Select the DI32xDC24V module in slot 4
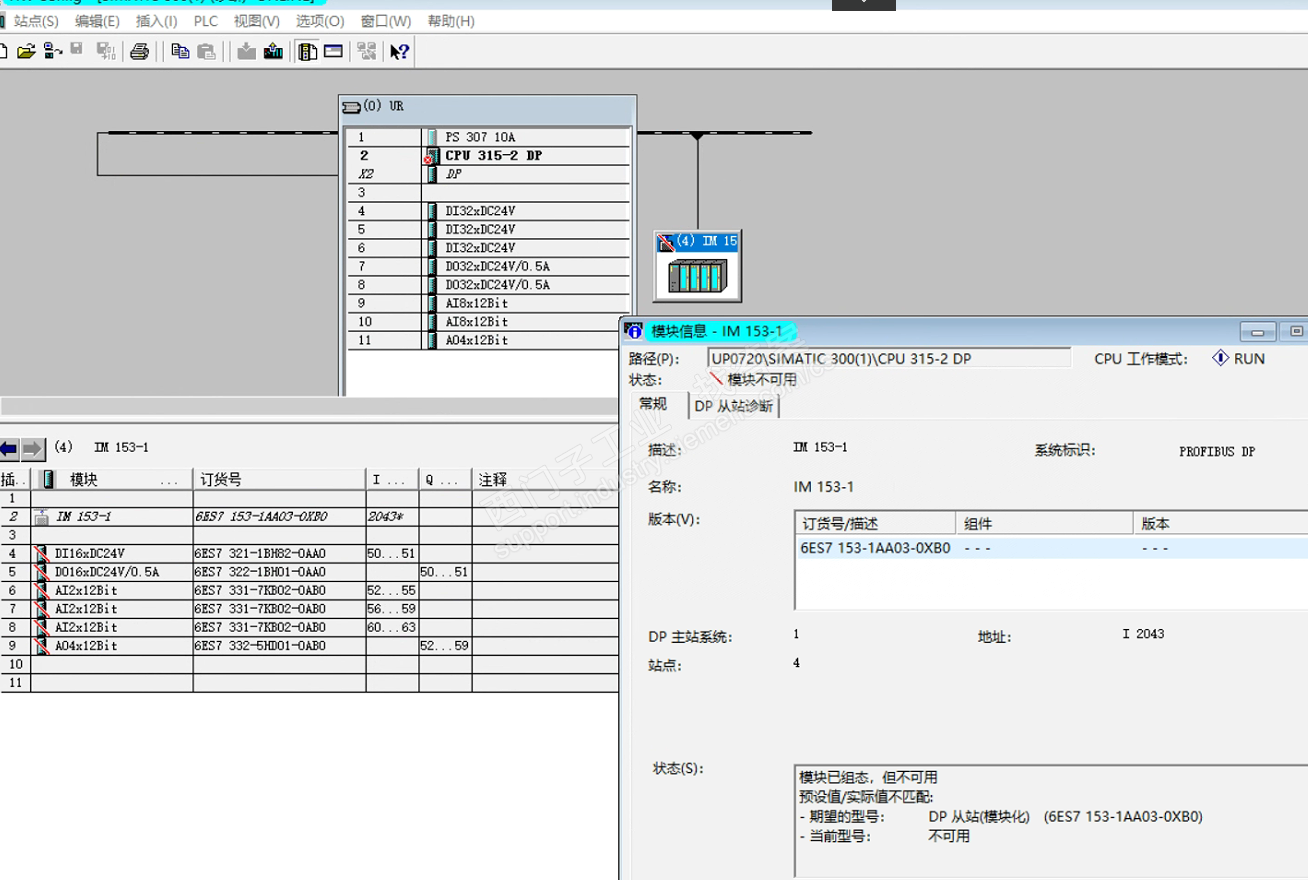The width and height of the screenshot is (1308, 880). [489, 211]
